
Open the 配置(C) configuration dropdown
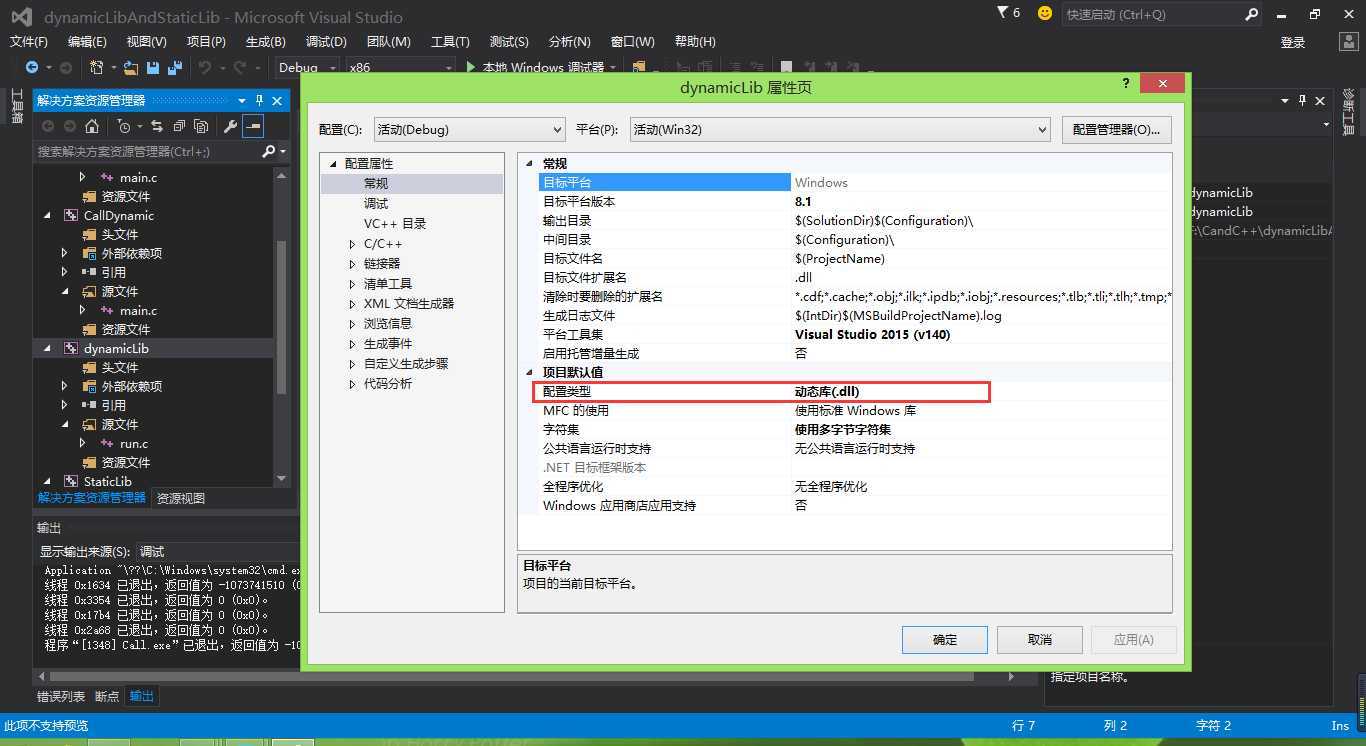click(469, 129)
